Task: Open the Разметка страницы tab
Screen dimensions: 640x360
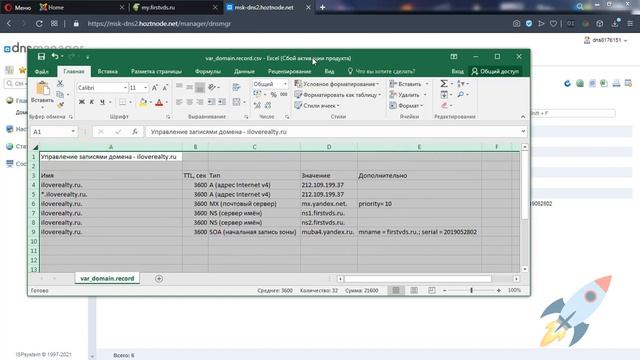Action: pyautogui.click(x=156, y=71)
